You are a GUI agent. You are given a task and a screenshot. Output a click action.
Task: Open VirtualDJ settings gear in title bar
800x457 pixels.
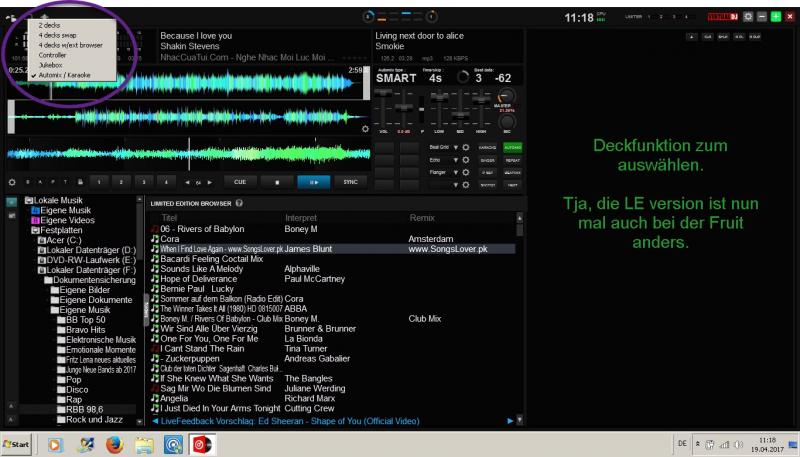pos(748,17)
